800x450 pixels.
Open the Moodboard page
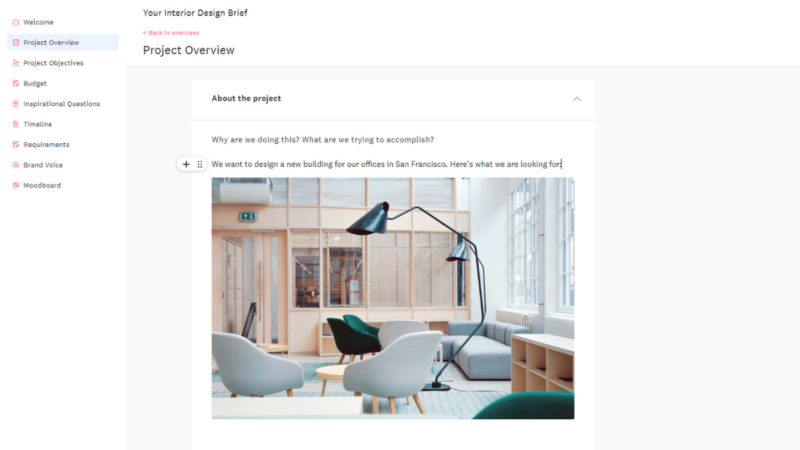click(63, 185)
